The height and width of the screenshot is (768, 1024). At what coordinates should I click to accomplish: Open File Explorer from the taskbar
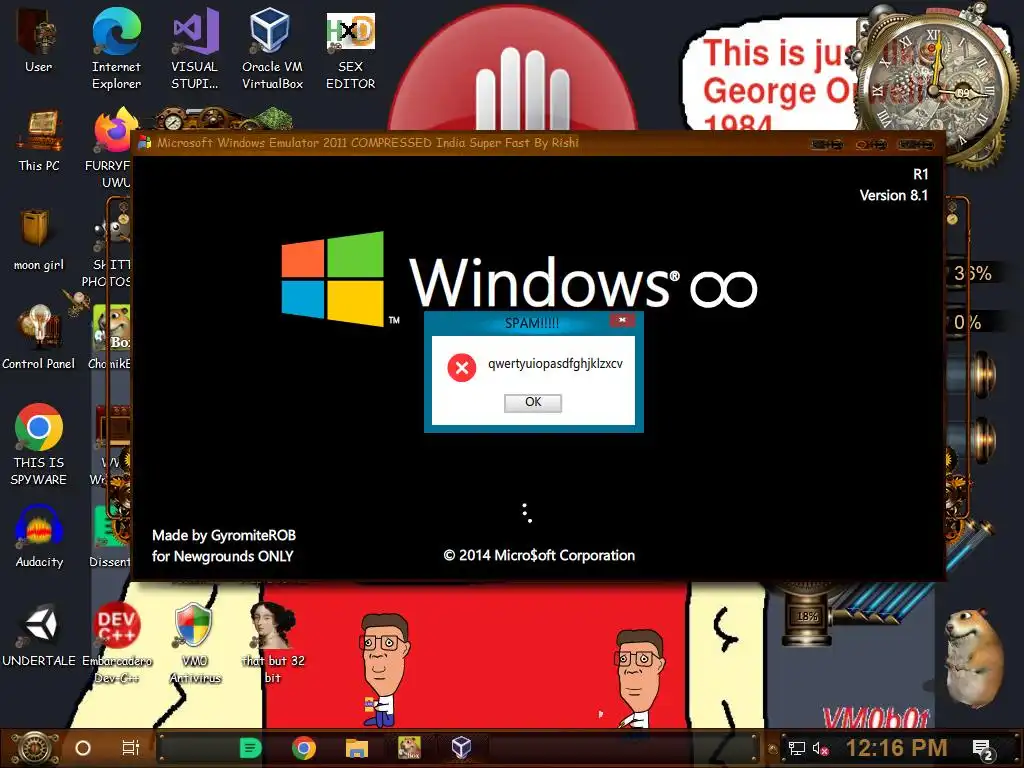pyautogui.click(x=357, y=748)
